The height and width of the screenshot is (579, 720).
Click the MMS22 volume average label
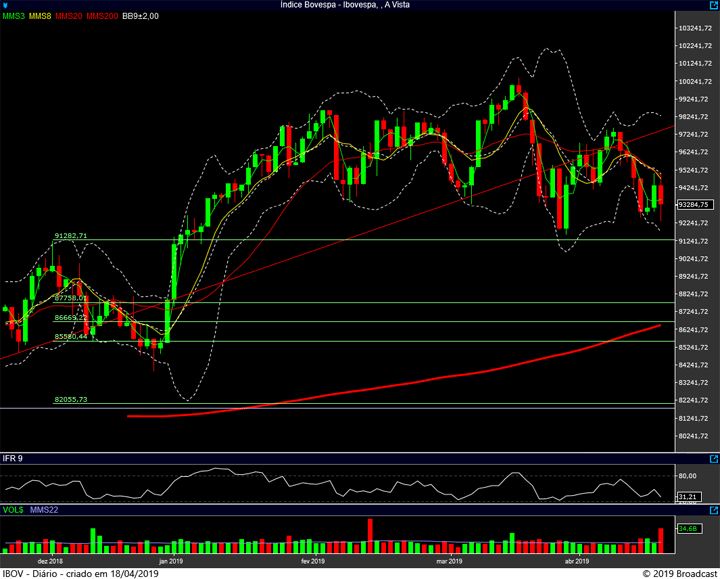[x=43, y=510]
